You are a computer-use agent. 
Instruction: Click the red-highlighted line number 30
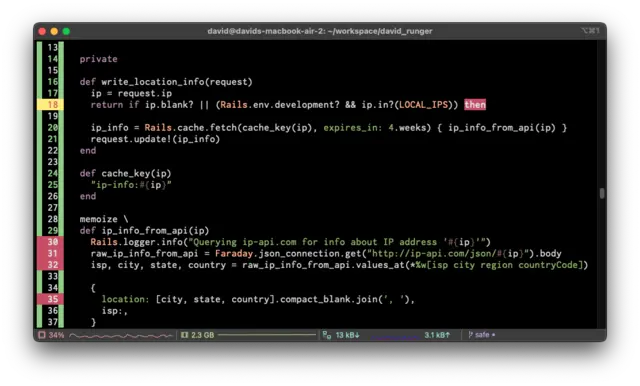(50, 242)
